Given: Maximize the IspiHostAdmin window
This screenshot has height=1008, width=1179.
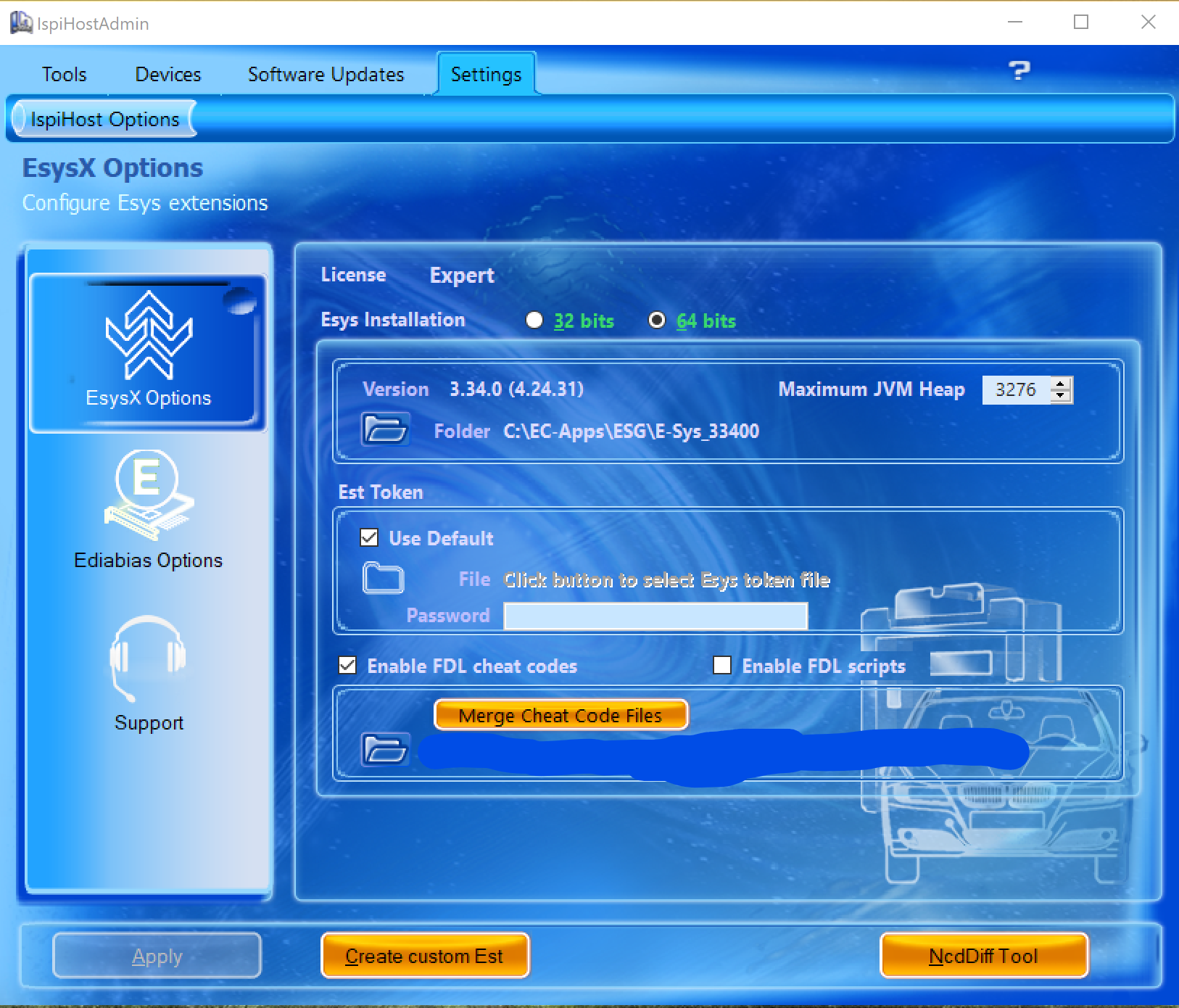Looking at the screenshot, I should click(1081, 22).
